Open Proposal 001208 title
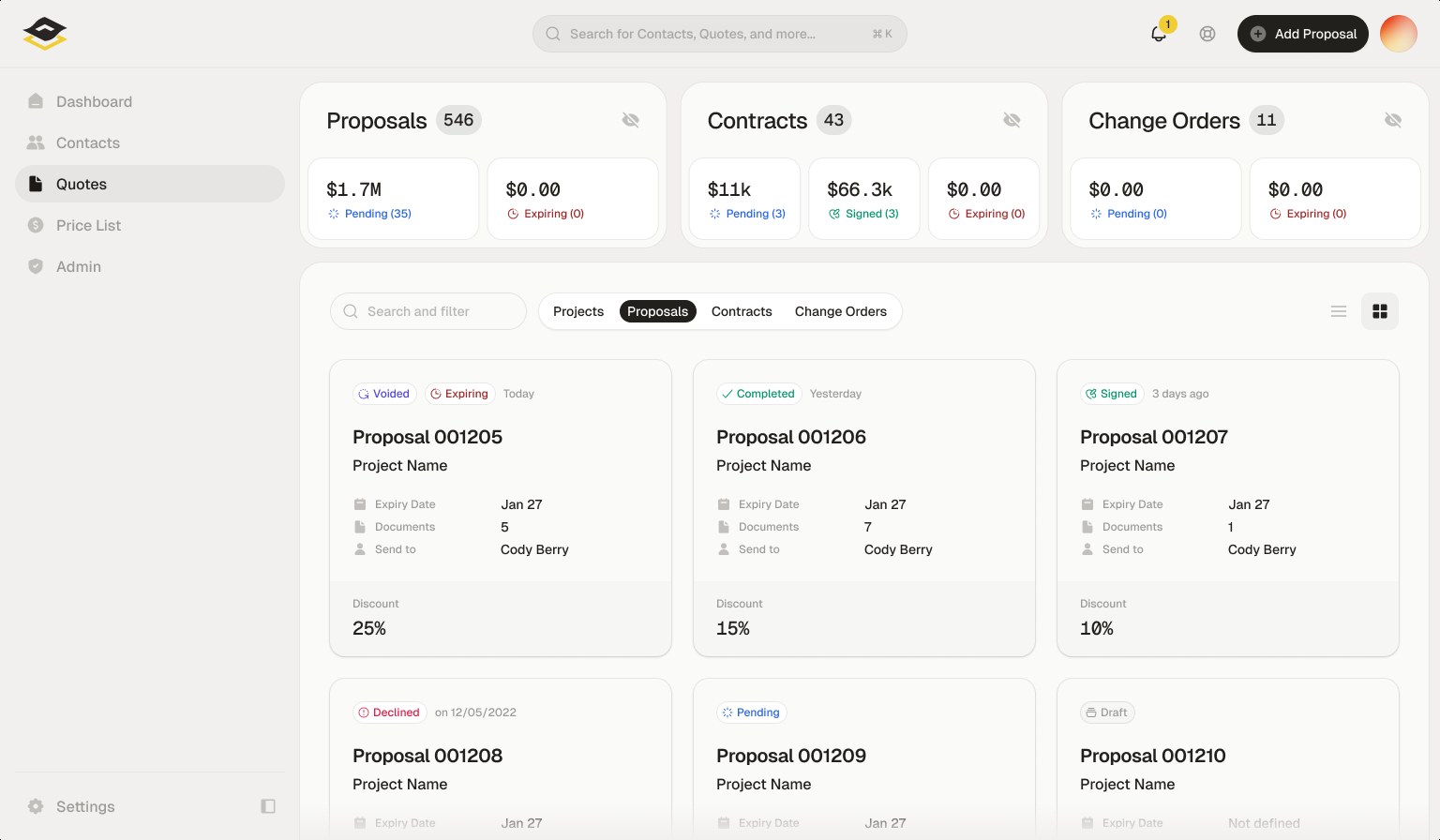 tap(427, 756)
